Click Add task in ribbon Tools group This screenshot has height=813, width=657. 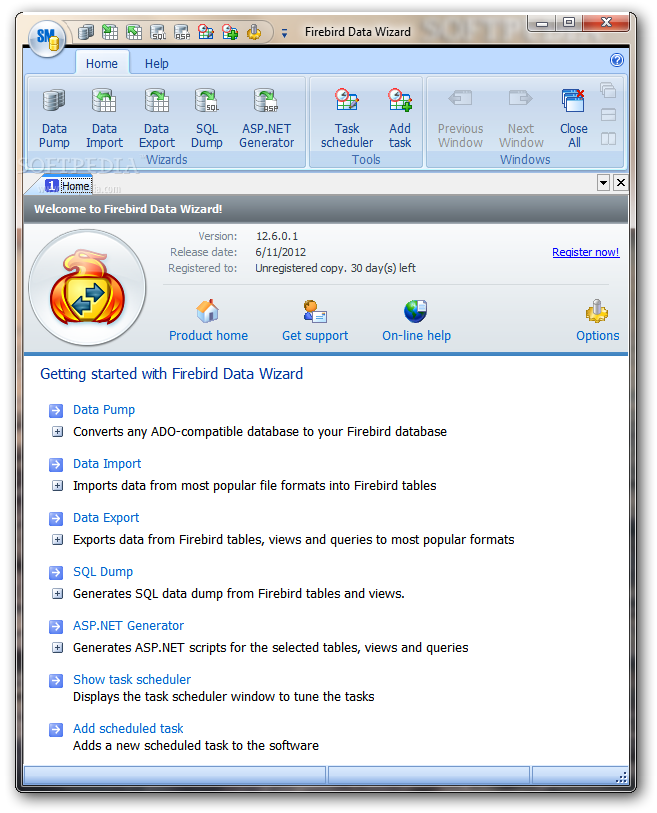click(400, 119)
